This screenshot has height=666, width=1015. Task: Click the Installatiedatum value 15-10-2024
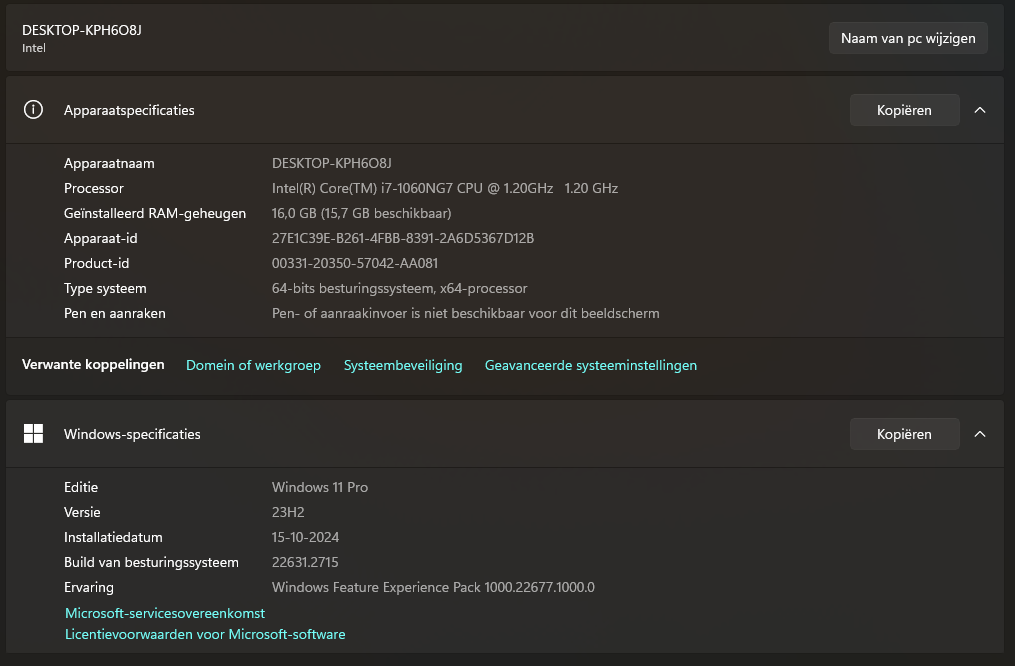coord(306,537)
